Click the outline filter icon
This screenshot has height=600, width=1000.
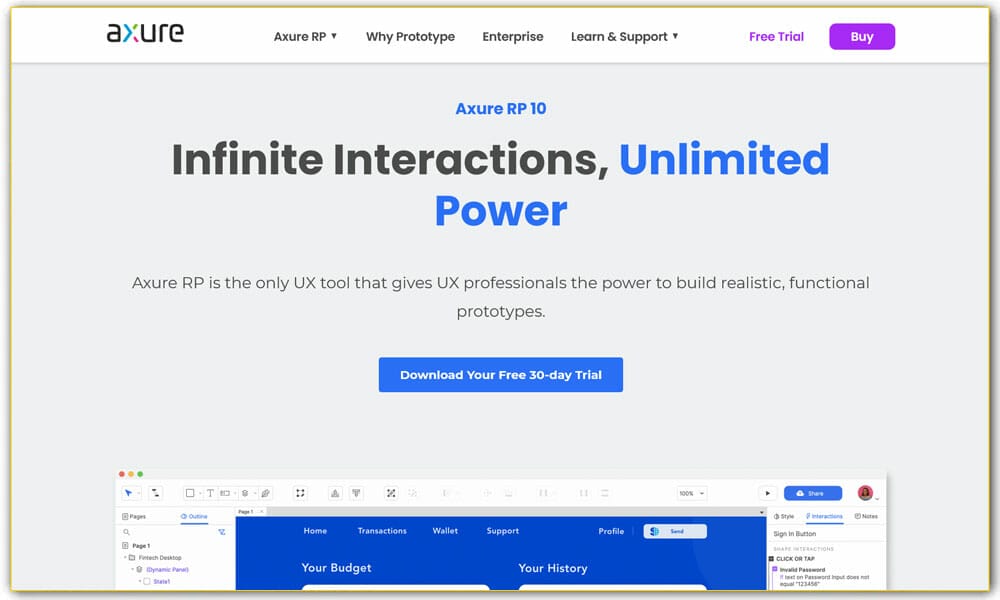click(221, 532)
